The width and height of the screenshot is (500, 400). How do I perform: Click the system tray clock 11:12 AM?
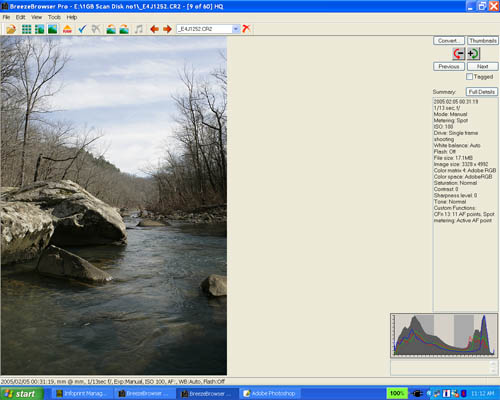tap(483, 394)
